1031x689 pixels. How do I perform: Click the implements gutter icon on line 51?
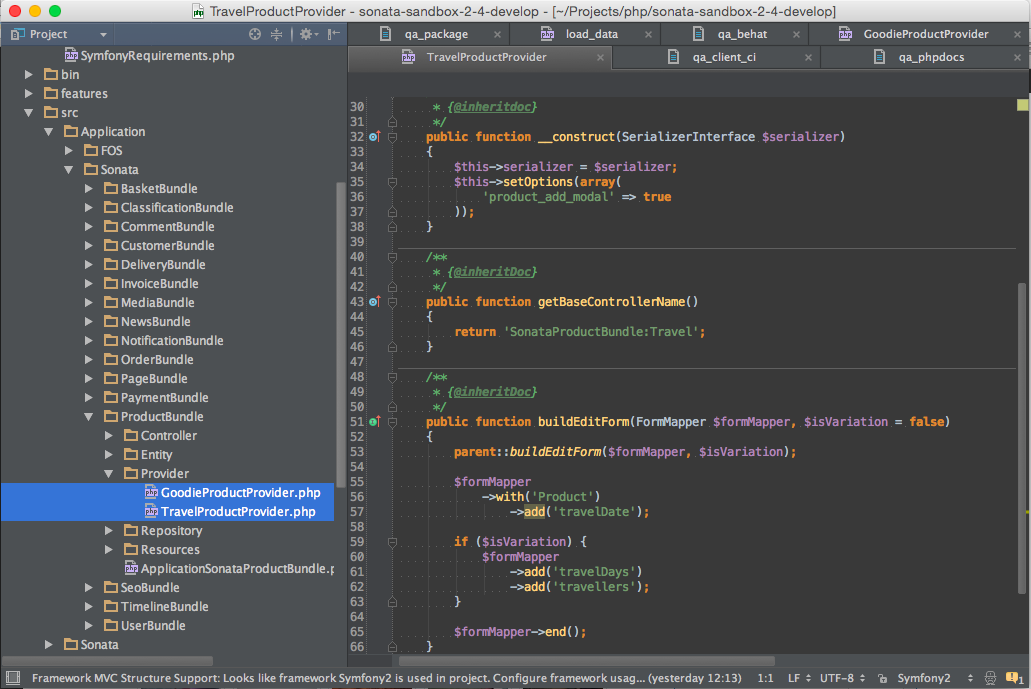(x=374, y=422)
